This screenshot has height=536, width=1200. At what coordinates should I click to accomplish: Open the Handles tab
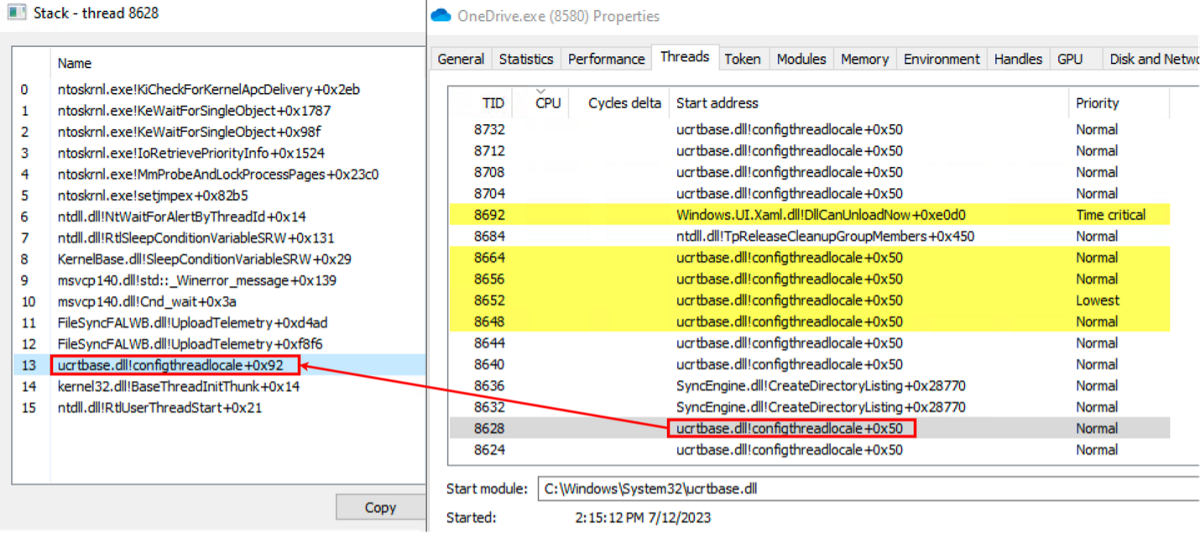pos(1018,59)
